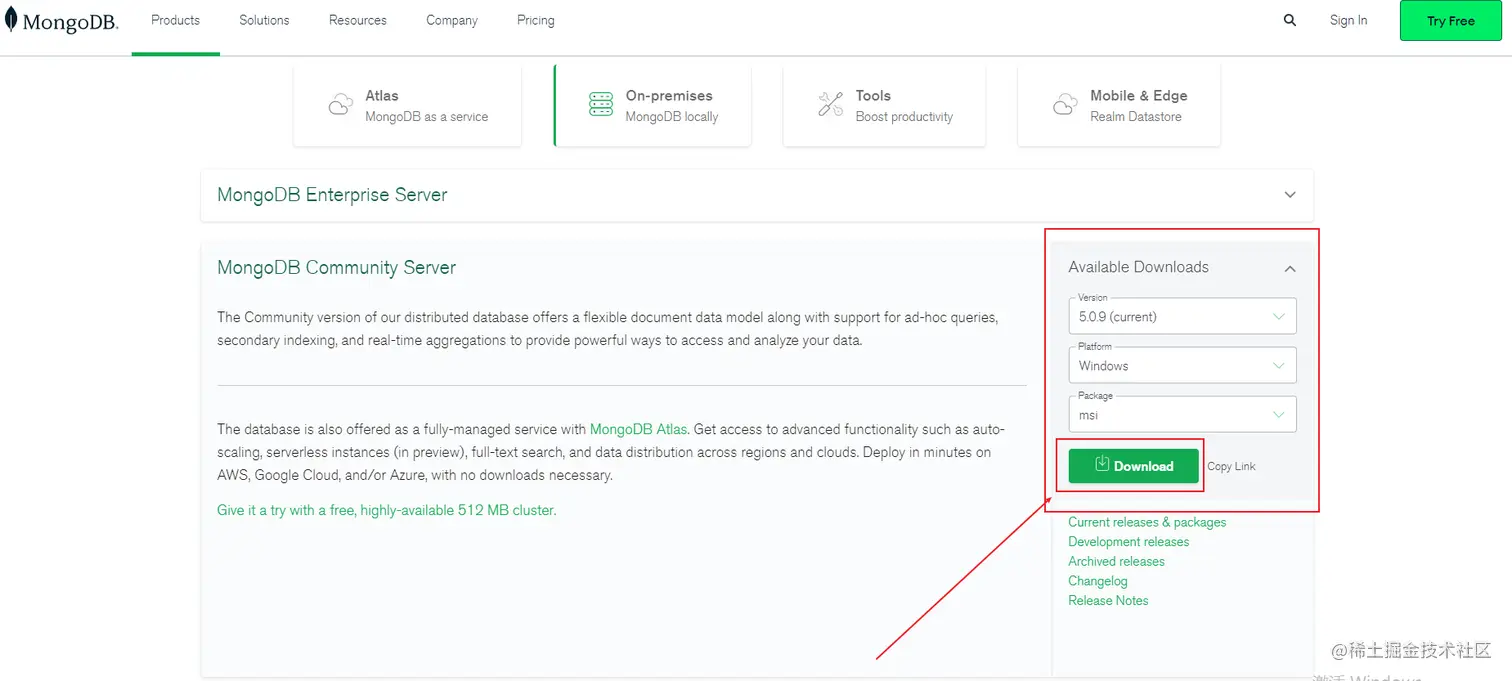Open the Release Notes link
Screen dimensions: 1512x681
click(x=1108, y=600)
